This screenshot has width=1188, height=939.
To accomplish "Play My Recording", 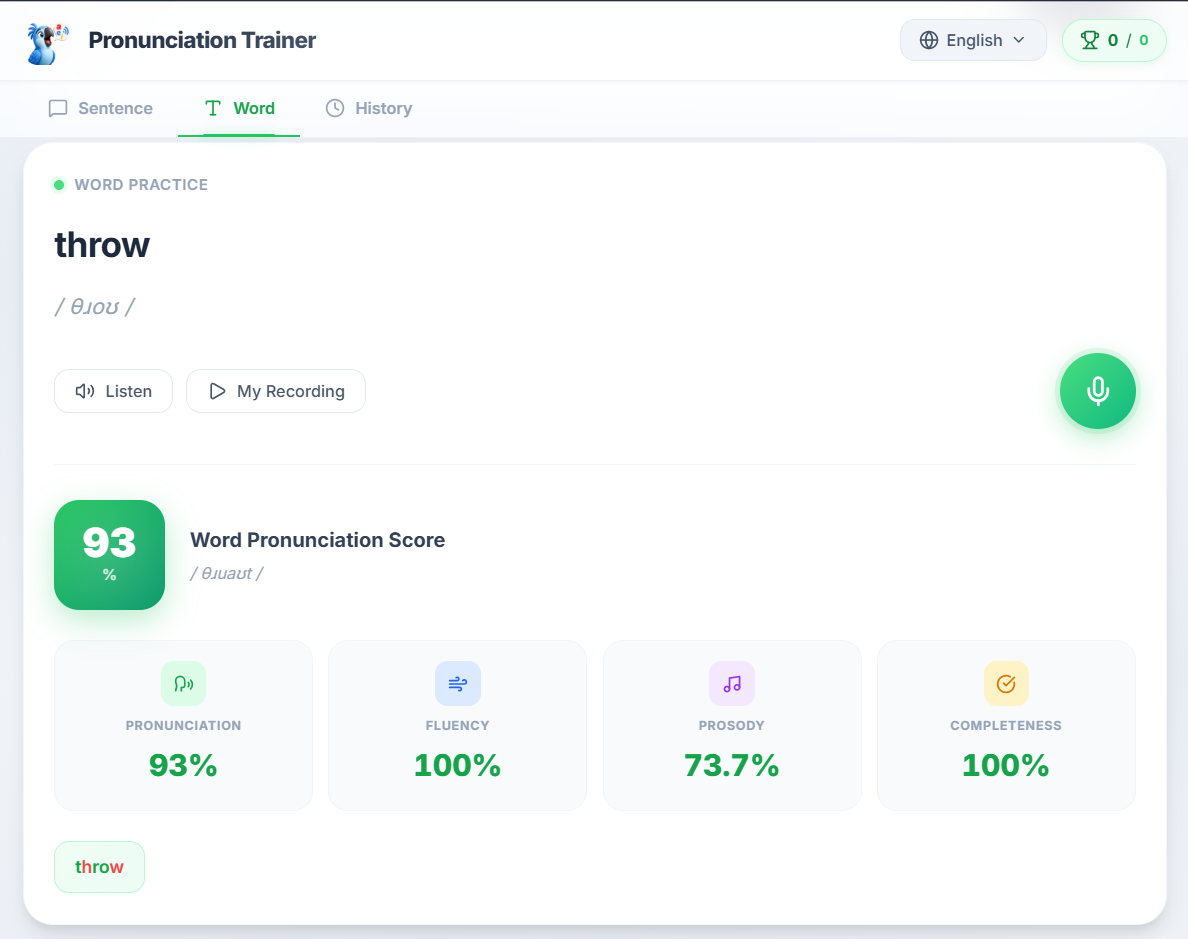I will [276, 391].
